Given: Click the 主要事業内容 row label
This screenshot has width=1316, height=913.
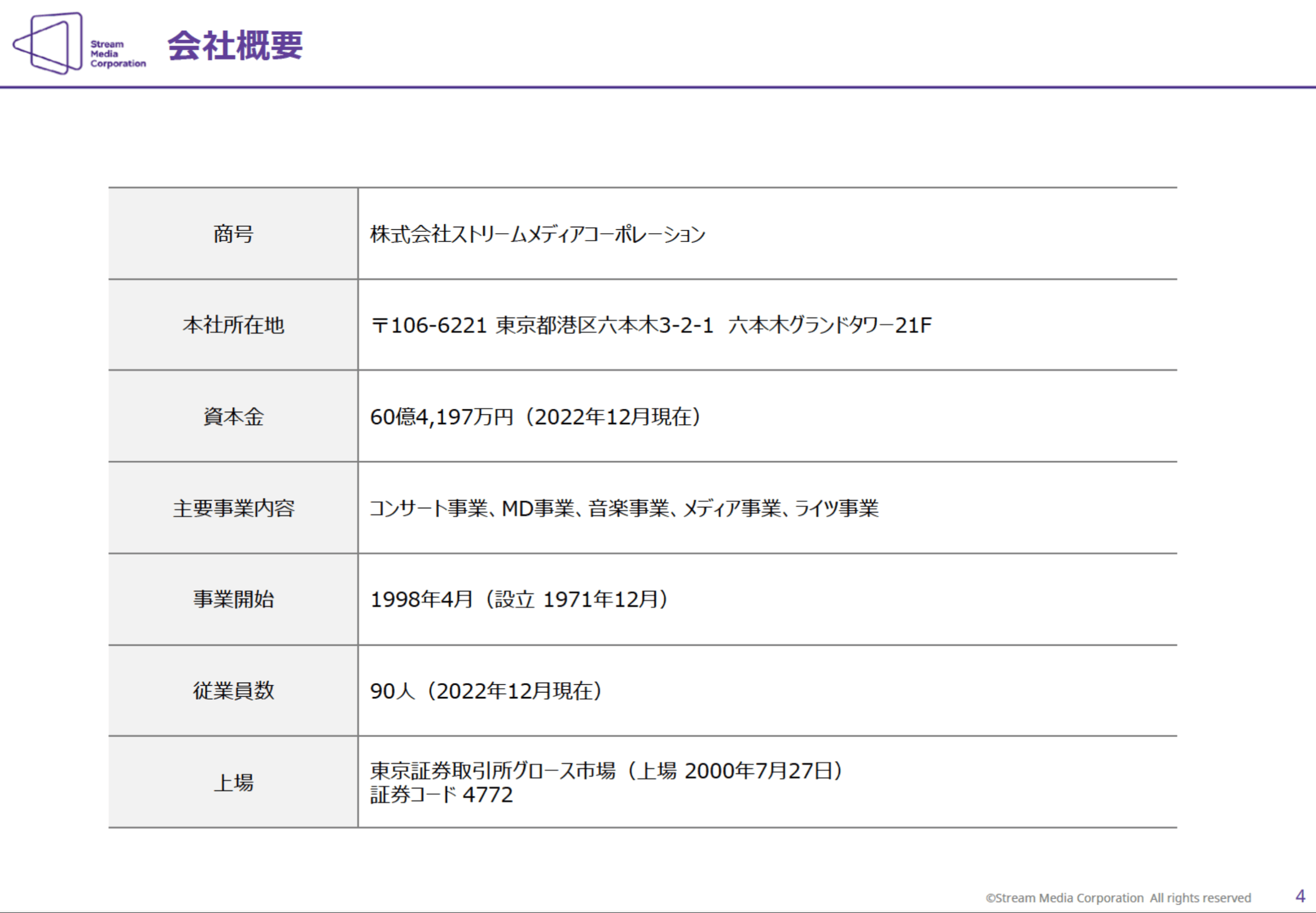Looking at the screenshot, I should click(233, 508).
